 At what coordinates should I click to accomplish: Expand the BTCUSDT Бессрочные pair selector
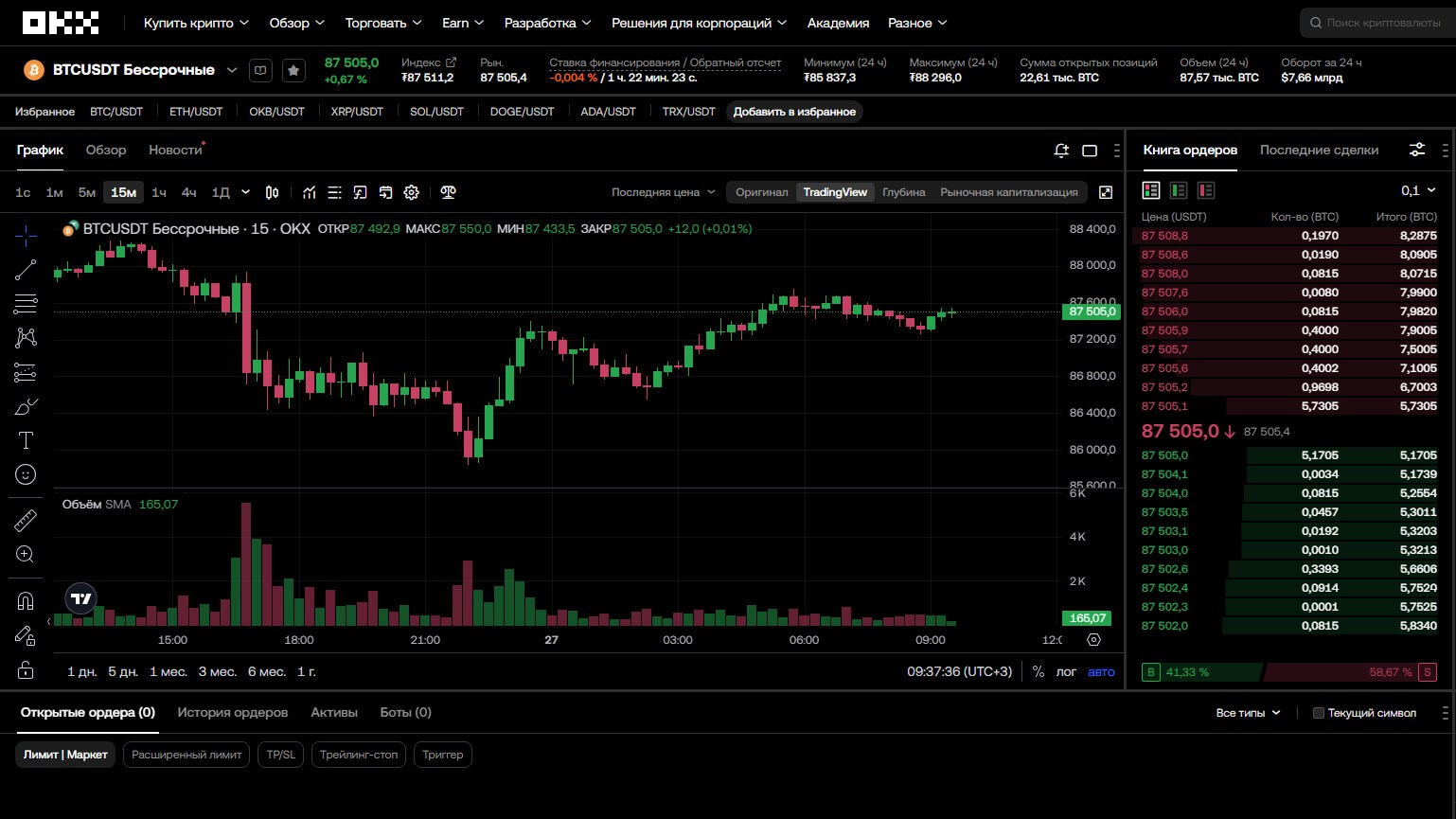[231, 70]
